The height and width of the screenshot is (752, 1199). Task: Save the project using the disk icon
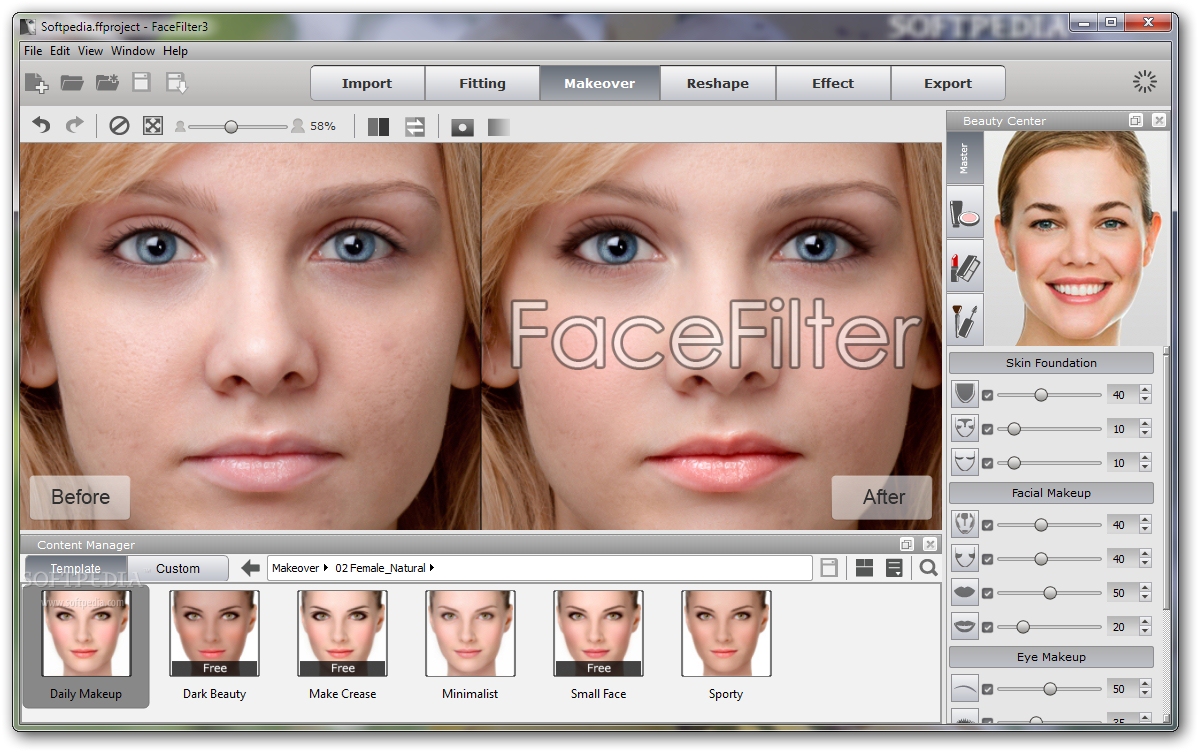(141, 83)
